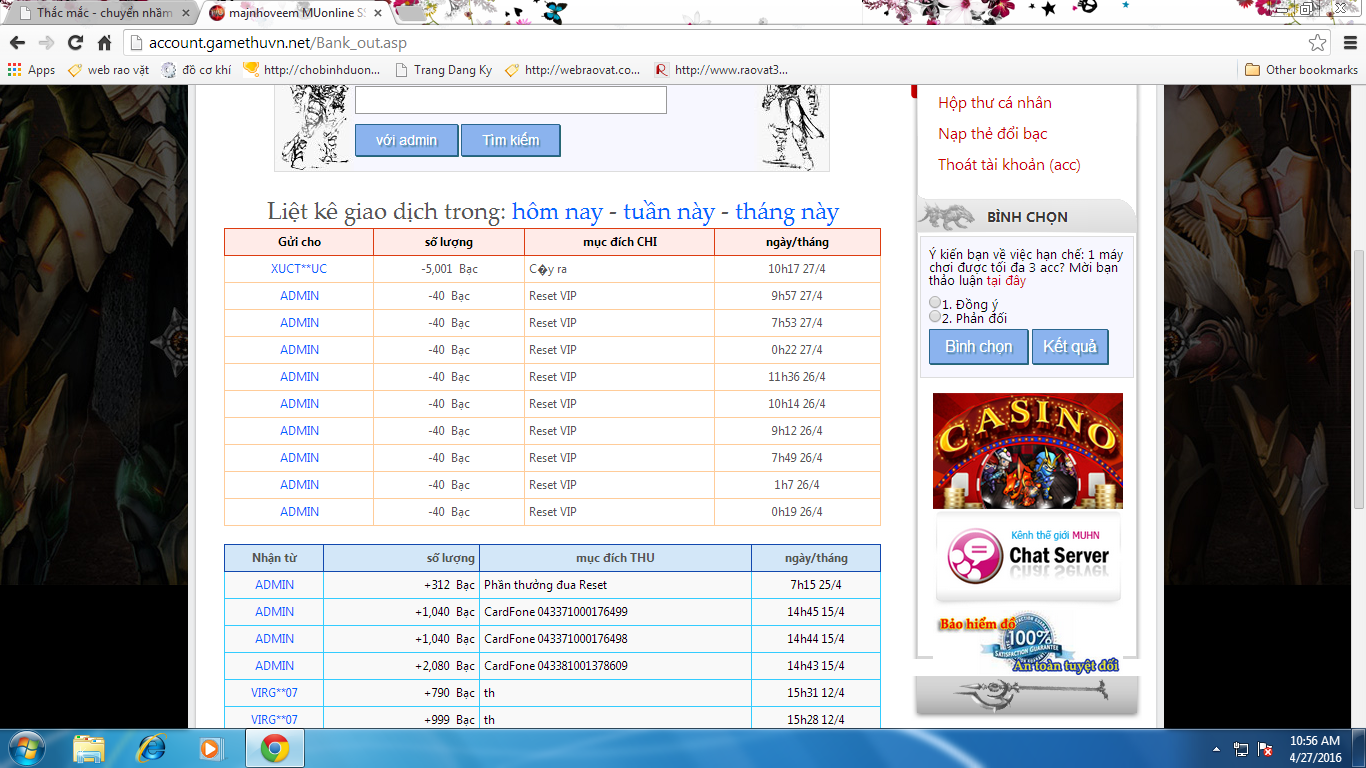Open 'Nạp thẻ đổi bạc' link
This screenshot has width=1366, height=768.
[993, 134]
